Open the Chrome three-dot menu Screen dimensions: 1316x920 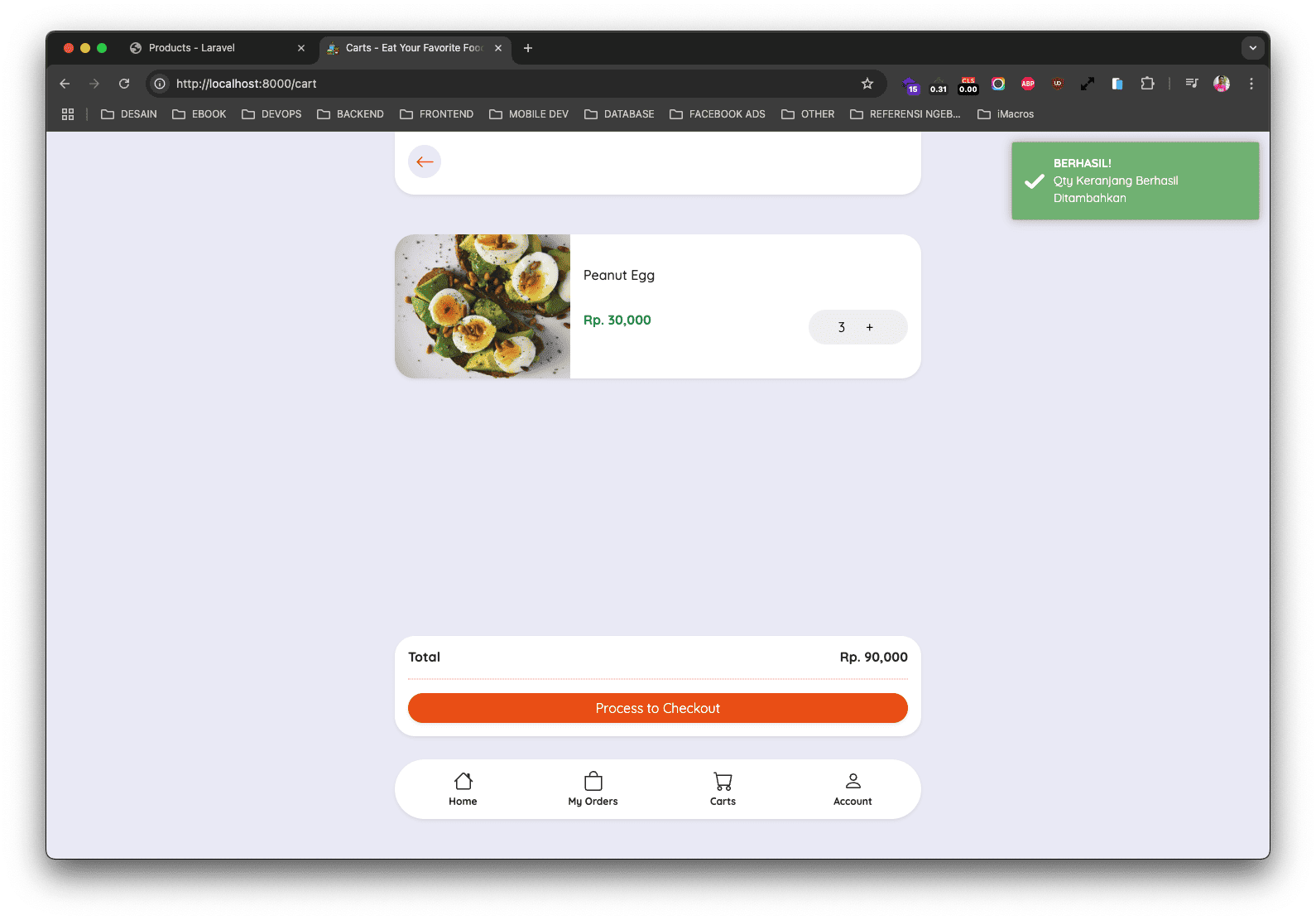tap(1251, 84)
